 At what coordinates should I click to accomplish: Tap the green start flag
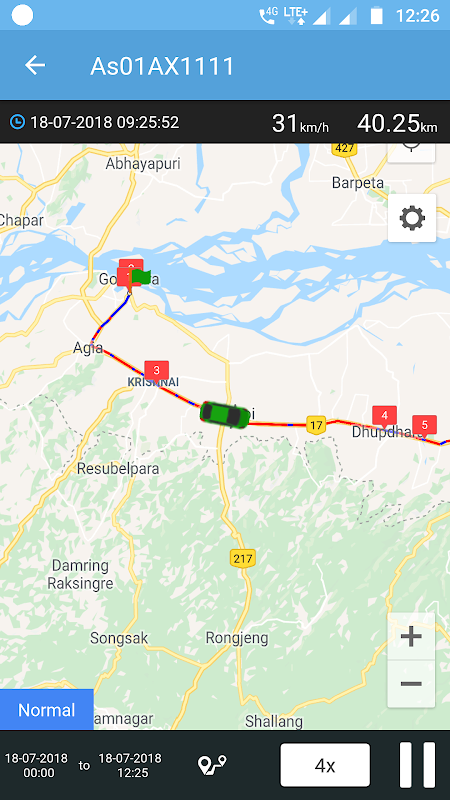pyautogui.click(x=139, y=278)
